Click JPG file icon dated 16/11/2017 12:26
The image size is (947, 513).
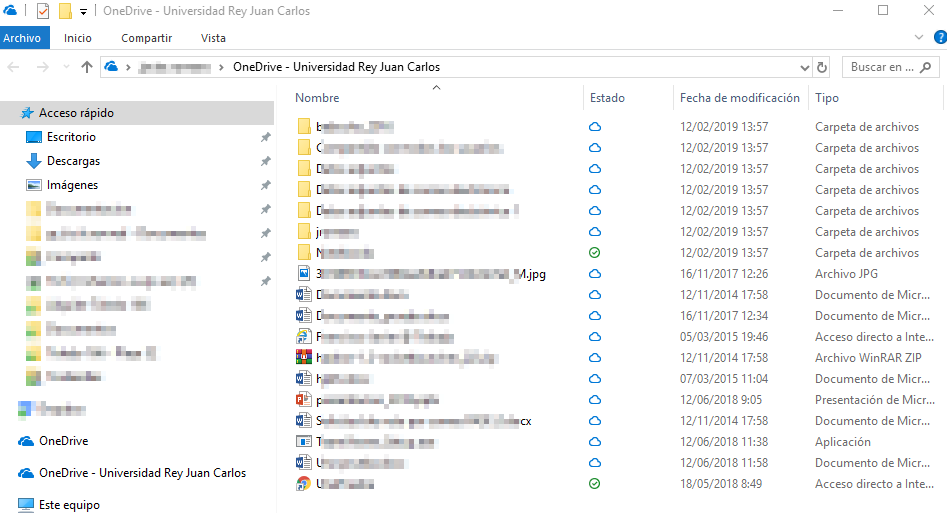[304, 274]
